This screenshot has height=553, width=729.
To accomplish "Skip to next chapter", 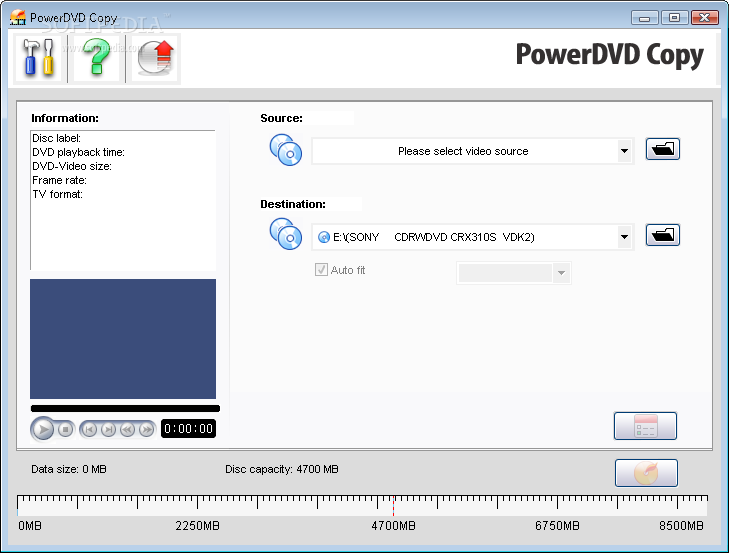I will pos(108,429).
